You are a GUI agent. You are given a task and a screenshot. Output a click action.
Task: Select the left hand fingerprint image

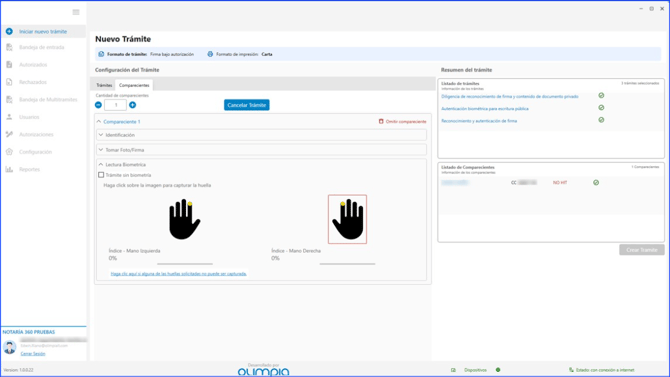pos(184,219)
